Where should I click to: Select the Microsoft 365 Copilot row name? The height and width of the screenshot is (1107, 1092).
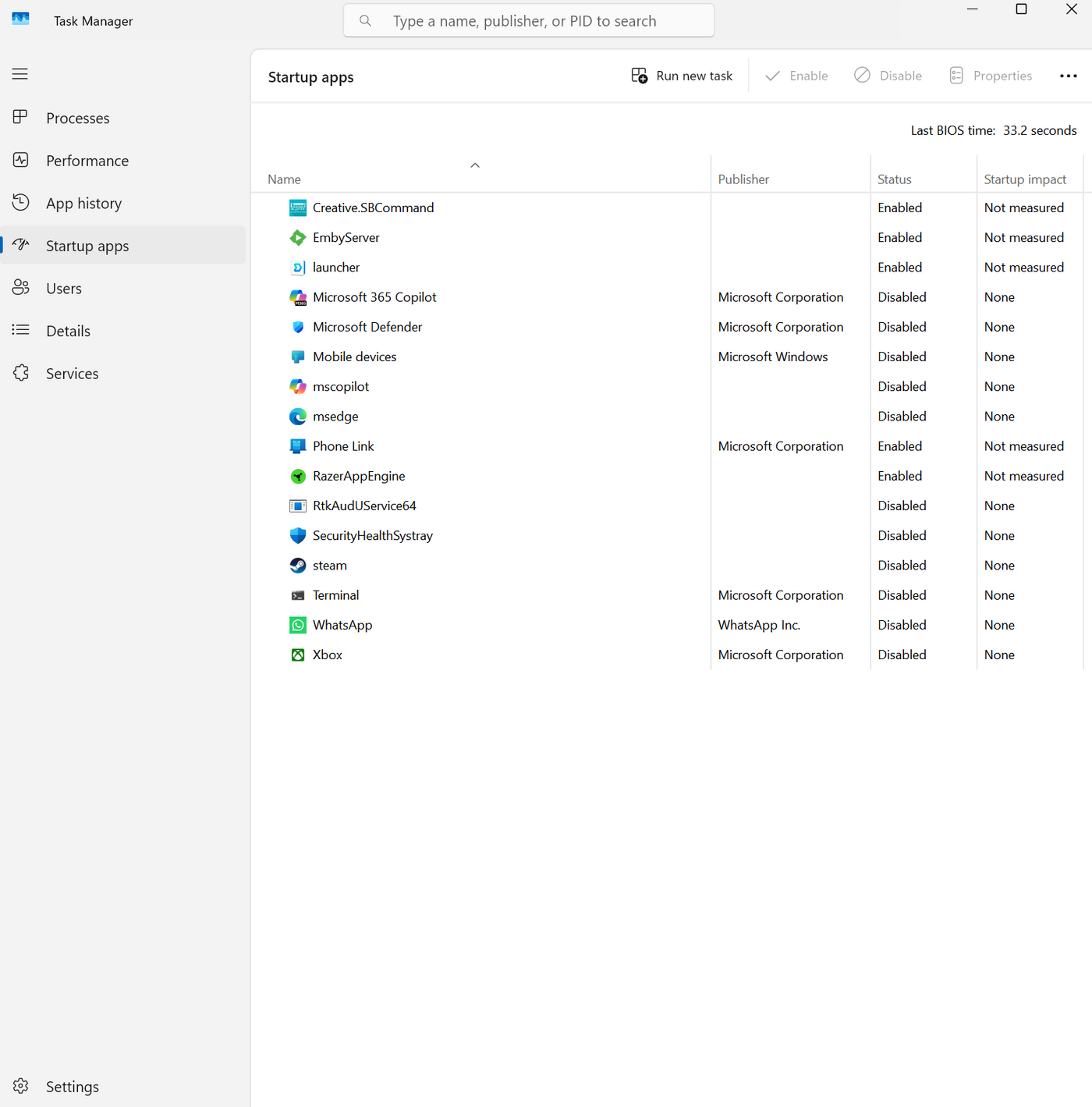click(x=374, y=297)
